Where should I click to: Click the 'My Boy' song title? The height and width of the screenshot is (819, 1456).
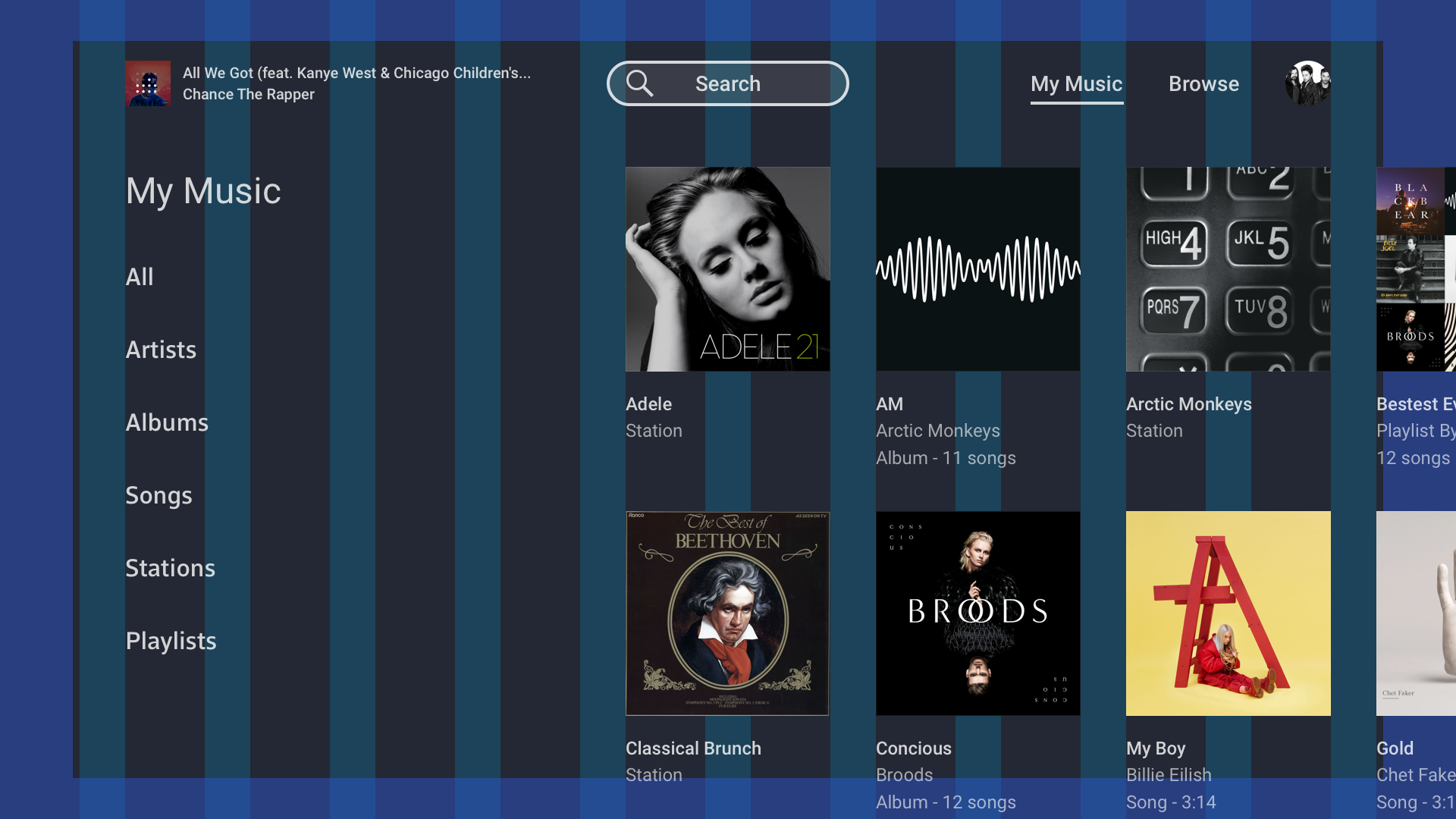1156,748
